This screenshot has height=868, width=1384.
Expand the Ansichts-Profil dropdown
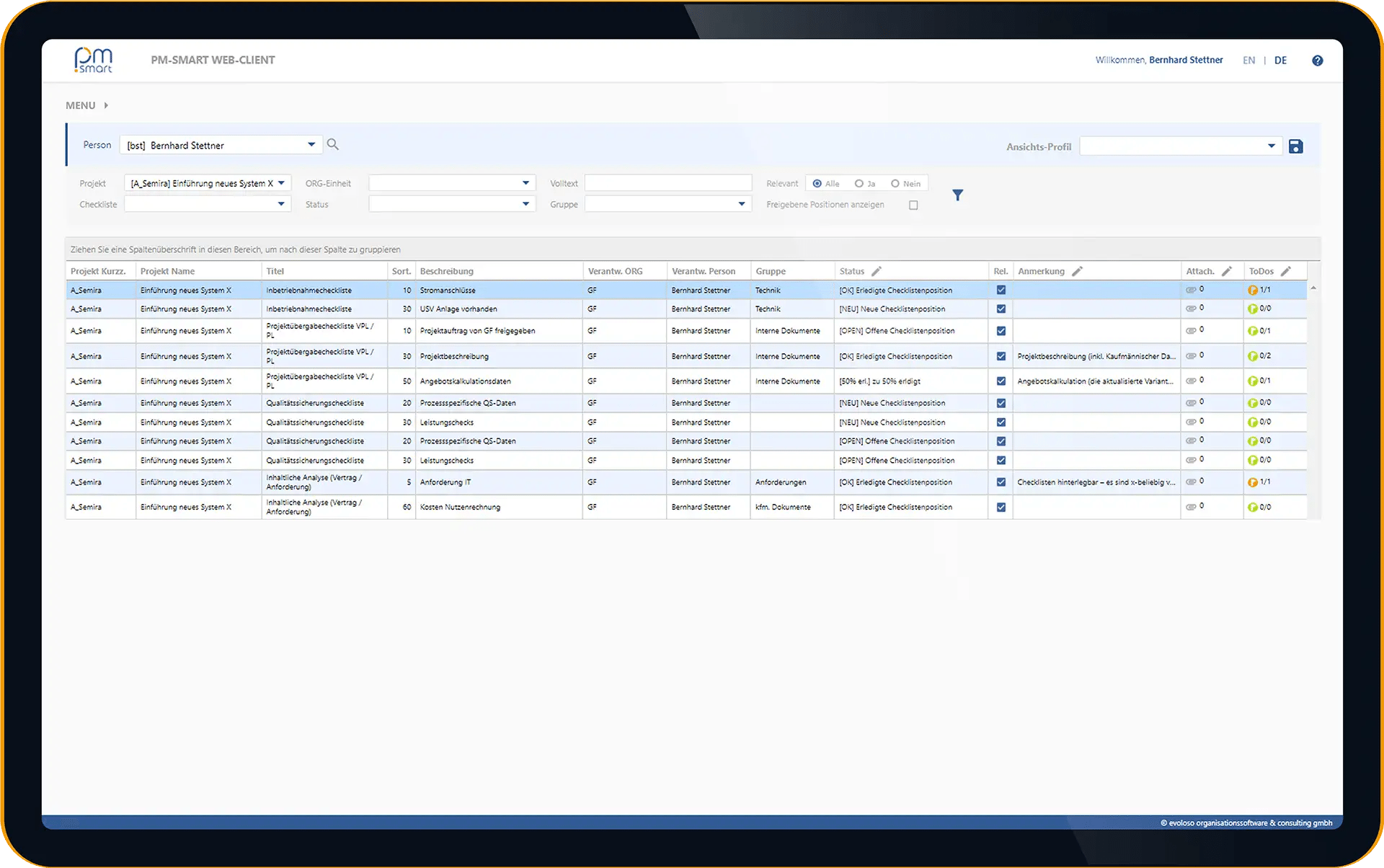(x=1271, y=146)
